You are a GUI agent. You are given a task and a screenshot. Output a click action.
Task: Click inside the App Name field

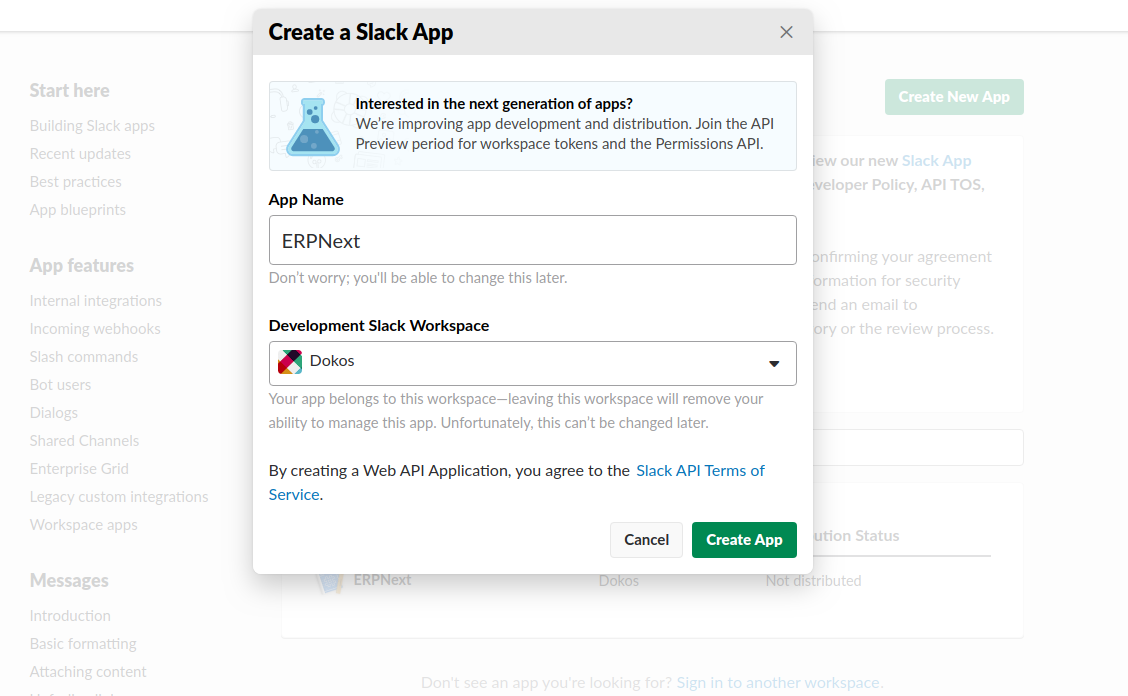click(532, 240)
